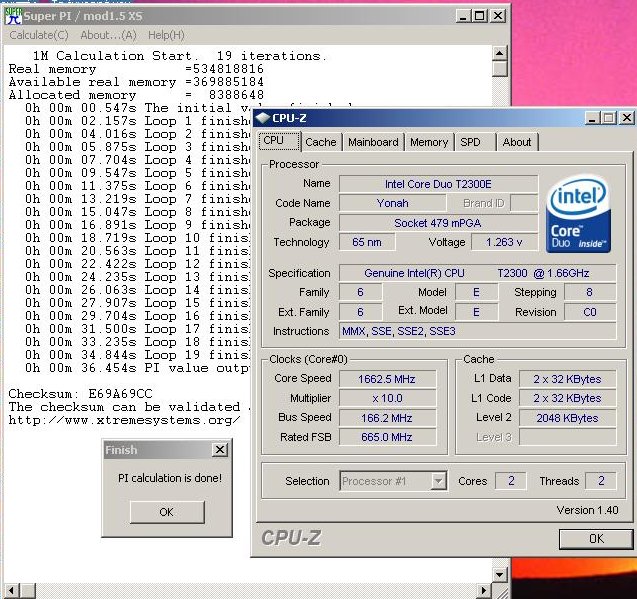Click the http://www.xtremesystems.org/ text line
This screenshot has width=637, height=599.
tap(124, 420)
